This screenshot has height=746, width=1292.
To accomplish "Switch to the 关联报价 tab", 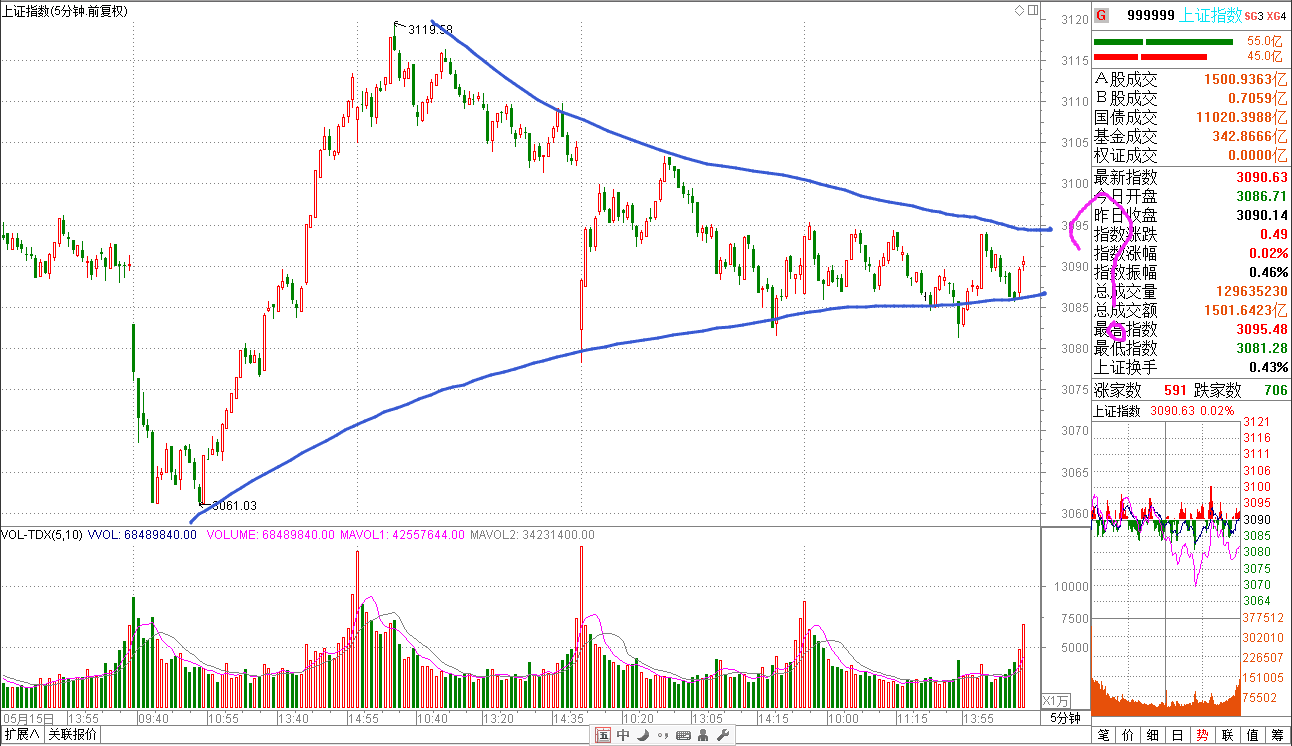I will [x=73, y=735].
